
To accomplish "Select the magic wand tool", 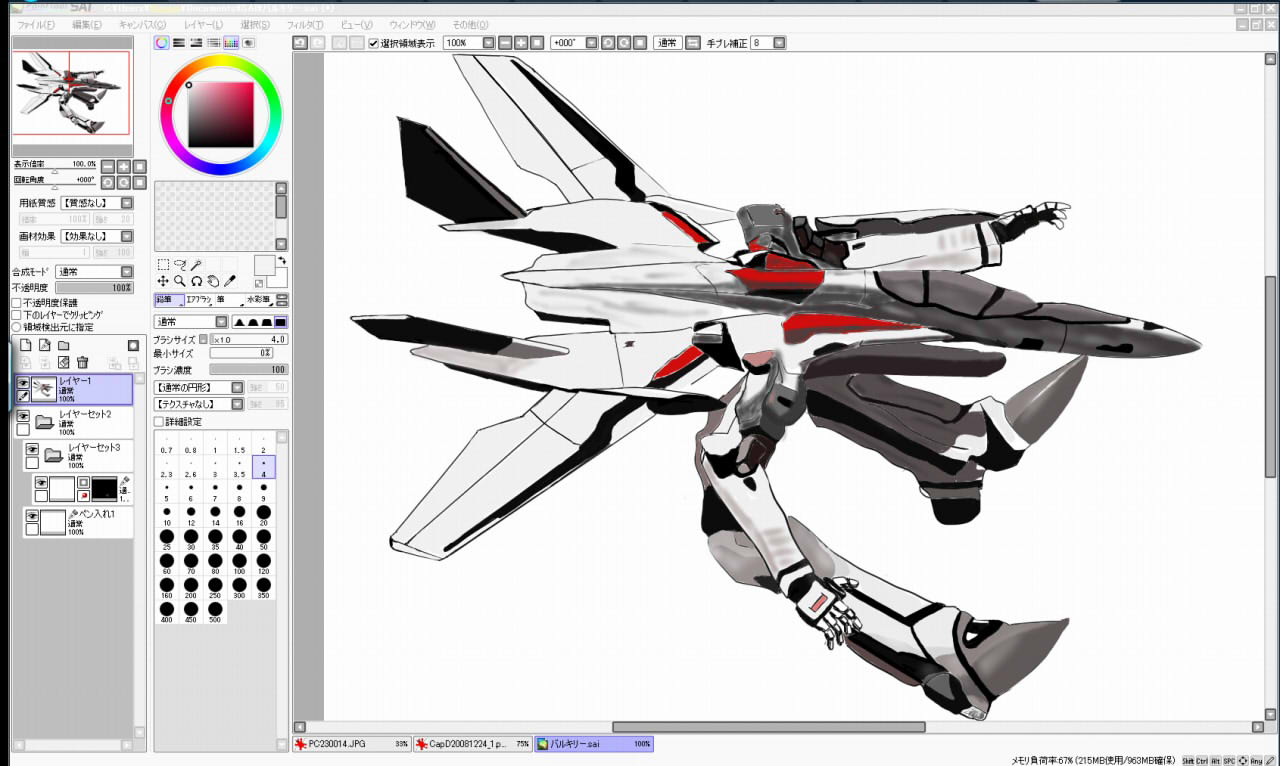I will (x=197, y=265).
